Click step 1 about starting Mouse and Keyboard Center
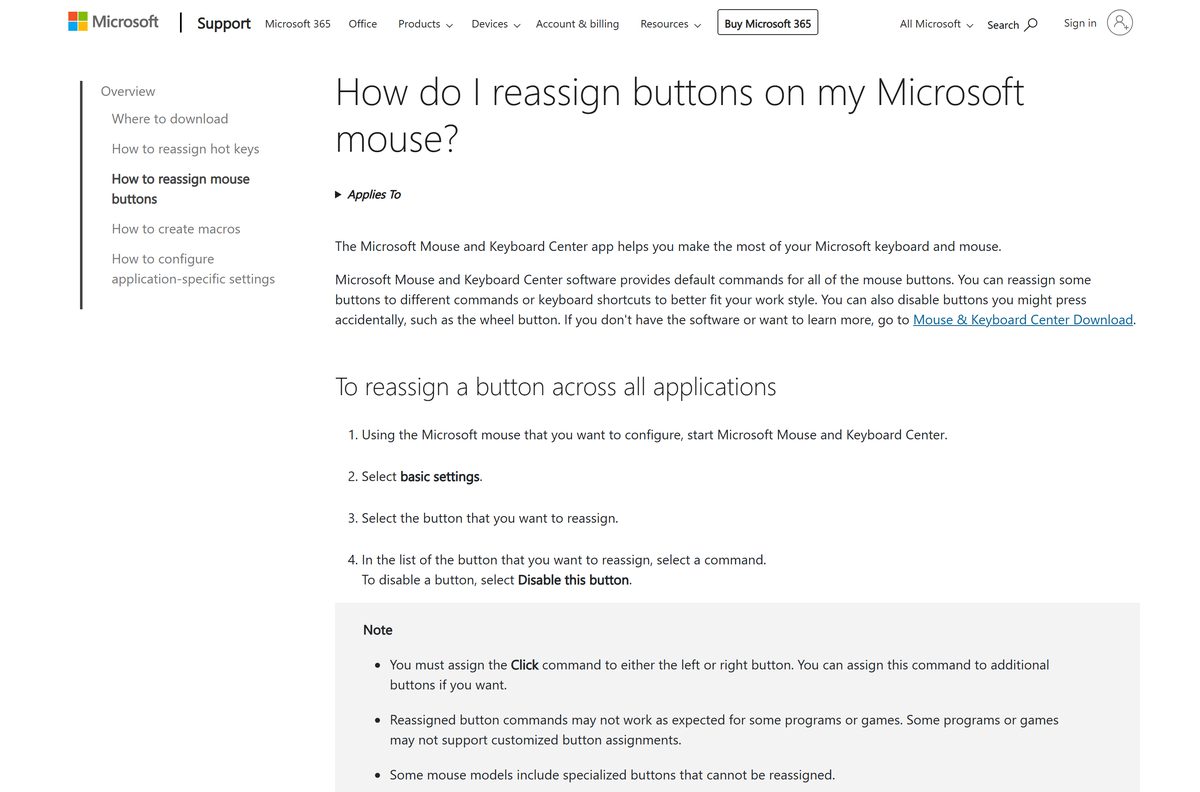The height and width of the screenshot is (792, 1200). (x=654, y=435)
